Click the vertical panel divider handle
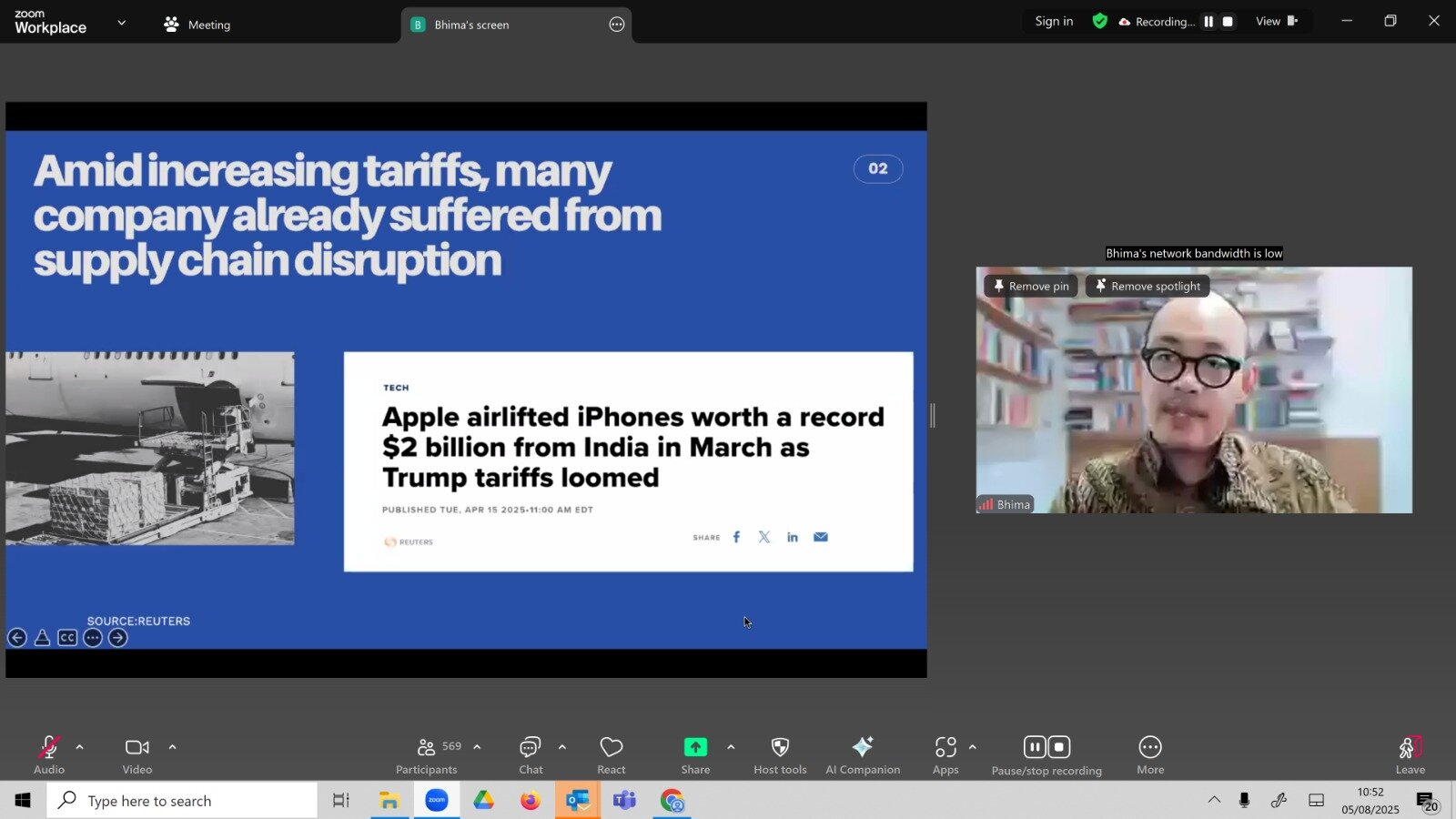 tap(933, 416)
